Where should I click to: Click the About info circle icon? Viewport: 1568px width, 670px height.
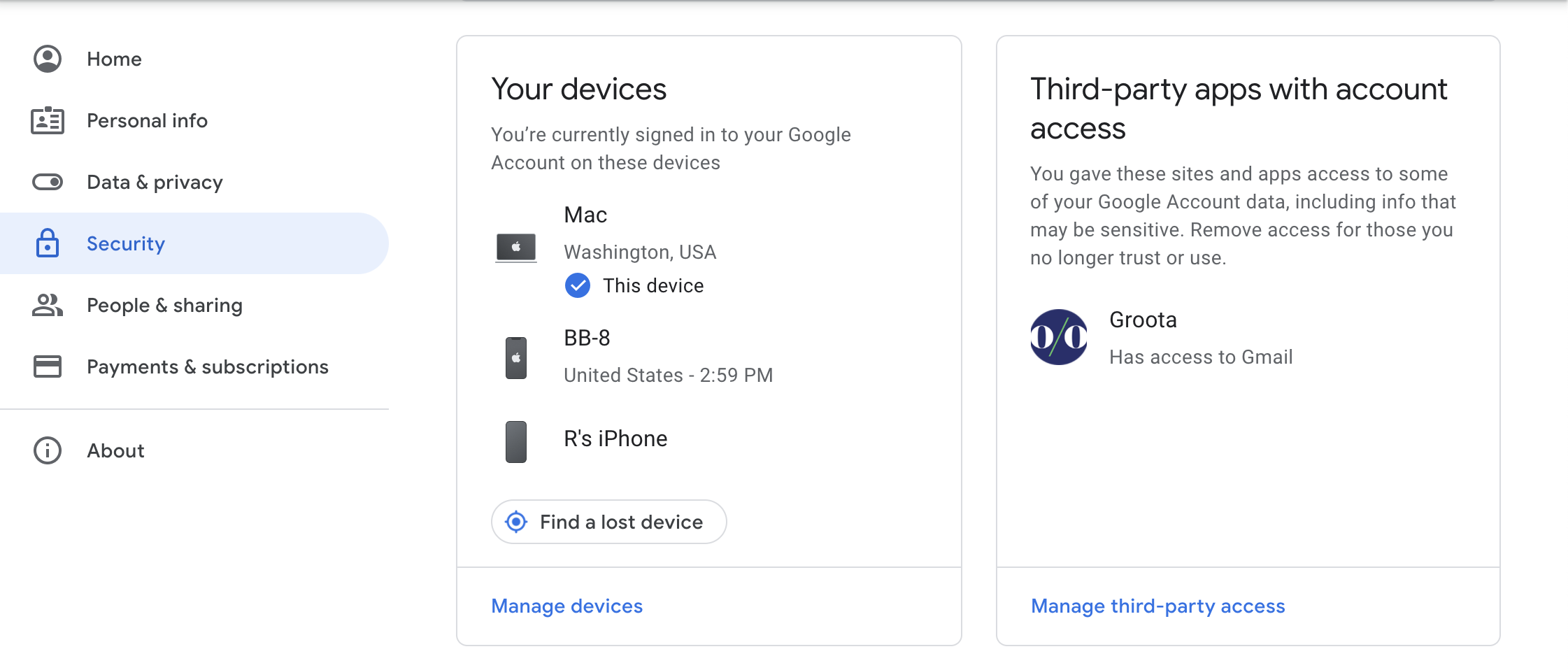(48, 450)
